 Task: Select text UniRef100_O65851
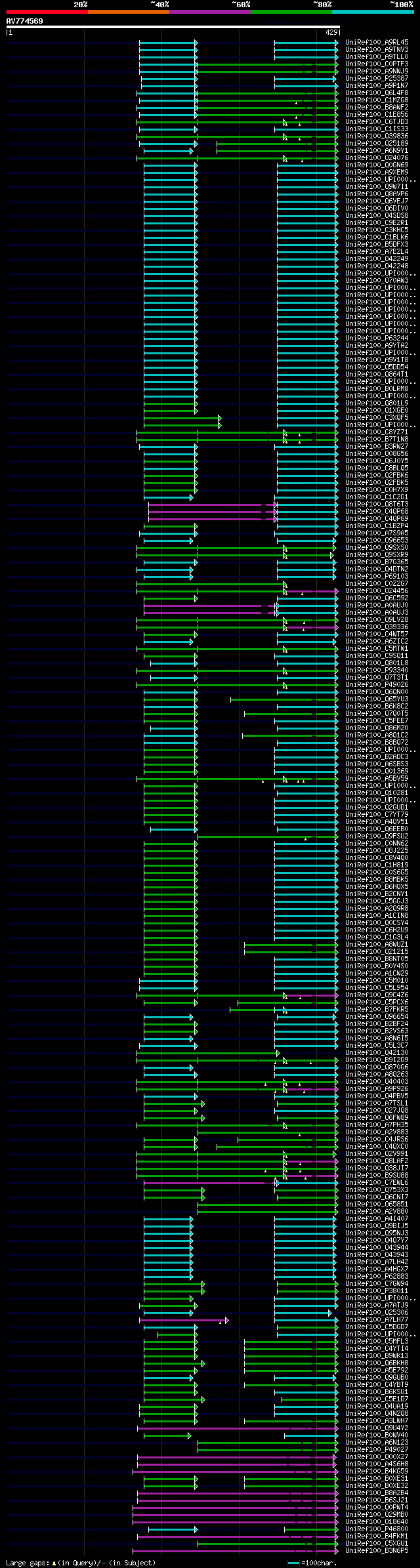377,1205
